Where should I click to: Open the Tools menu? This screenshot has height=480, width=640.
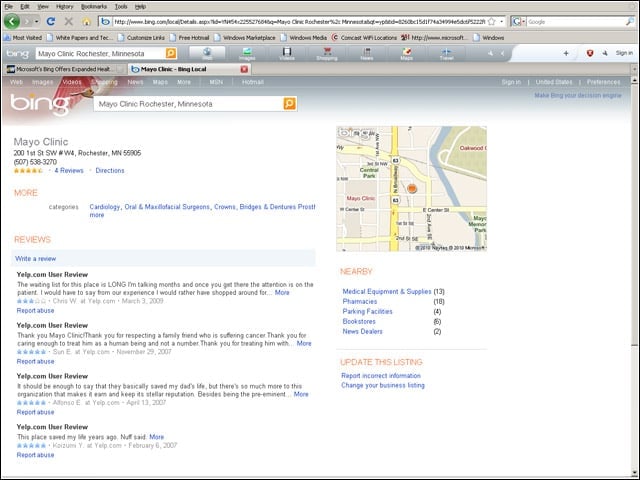tap(121, 7)
